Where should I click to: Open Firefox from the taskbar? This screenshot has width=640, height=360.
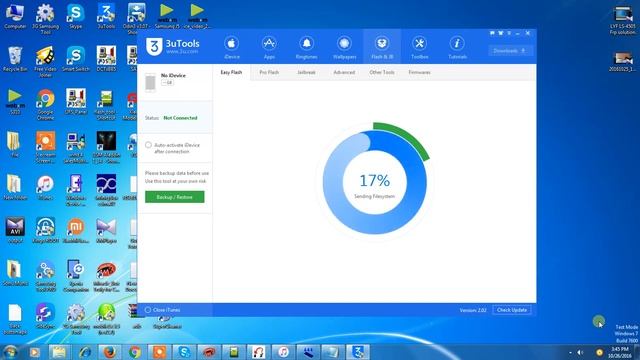[109, 352]
